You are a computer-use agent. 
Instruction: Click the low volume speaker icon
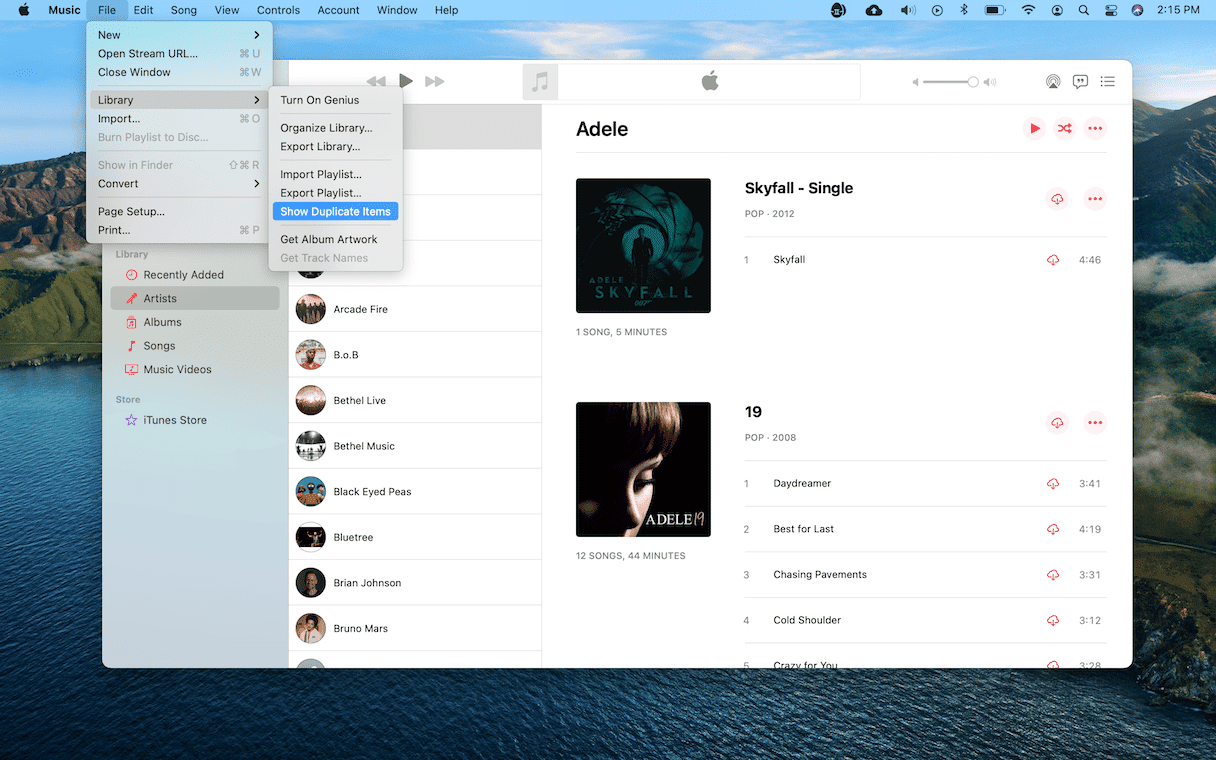pos(915,82)
